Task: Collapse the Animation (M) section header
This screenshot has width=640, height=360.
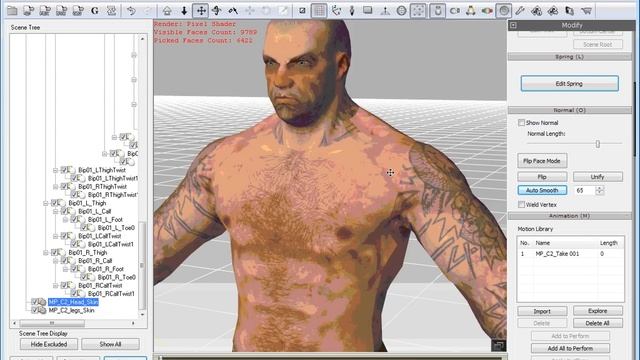Action: [x=569, y=216]
